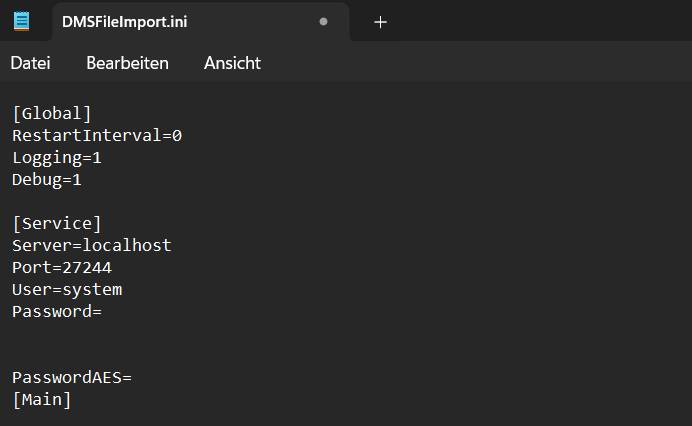Click on the [Main] section header
Image resolution: width=692 pixels, height=426 pixels.
point(42,400)
